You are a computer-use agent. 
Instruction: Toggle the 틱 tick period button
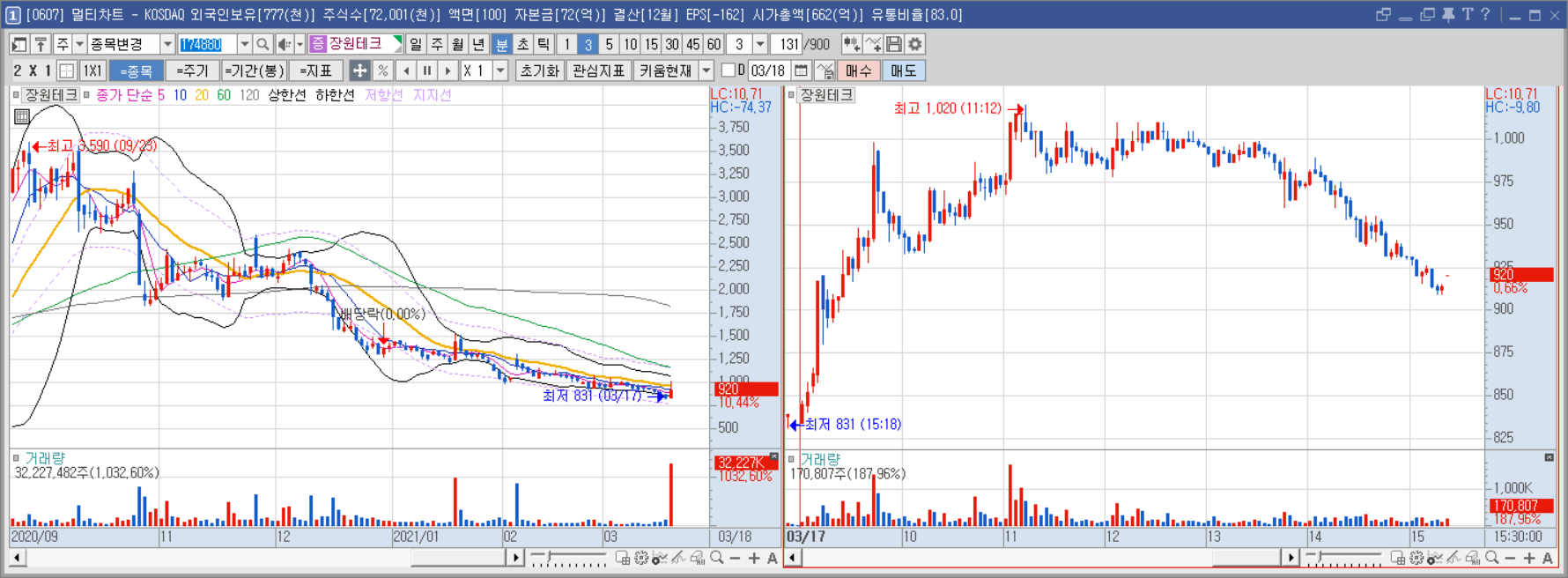(544, 44)
